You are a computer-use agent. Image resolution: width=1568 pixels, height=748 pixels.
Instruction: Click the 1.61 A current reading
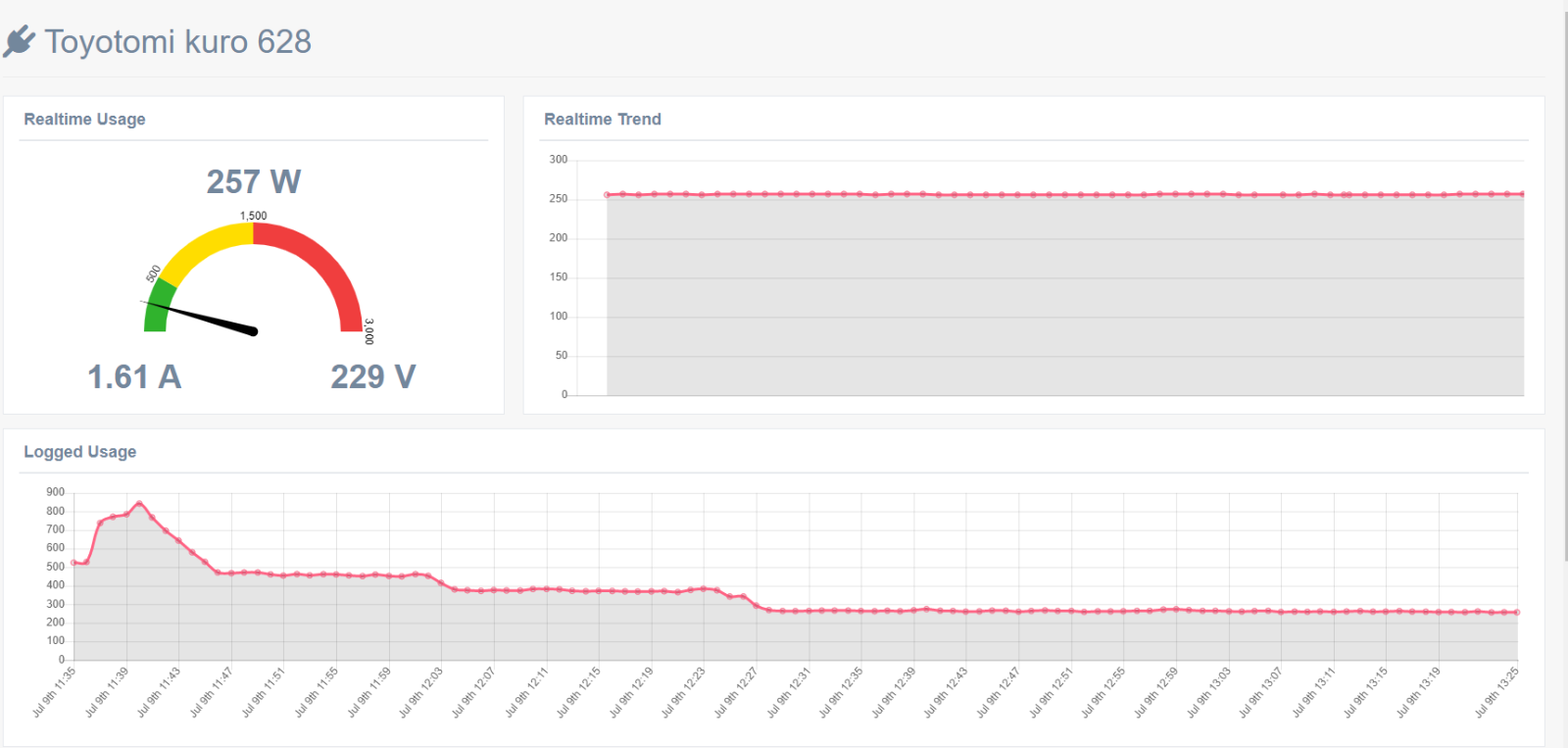pos(134,376)
